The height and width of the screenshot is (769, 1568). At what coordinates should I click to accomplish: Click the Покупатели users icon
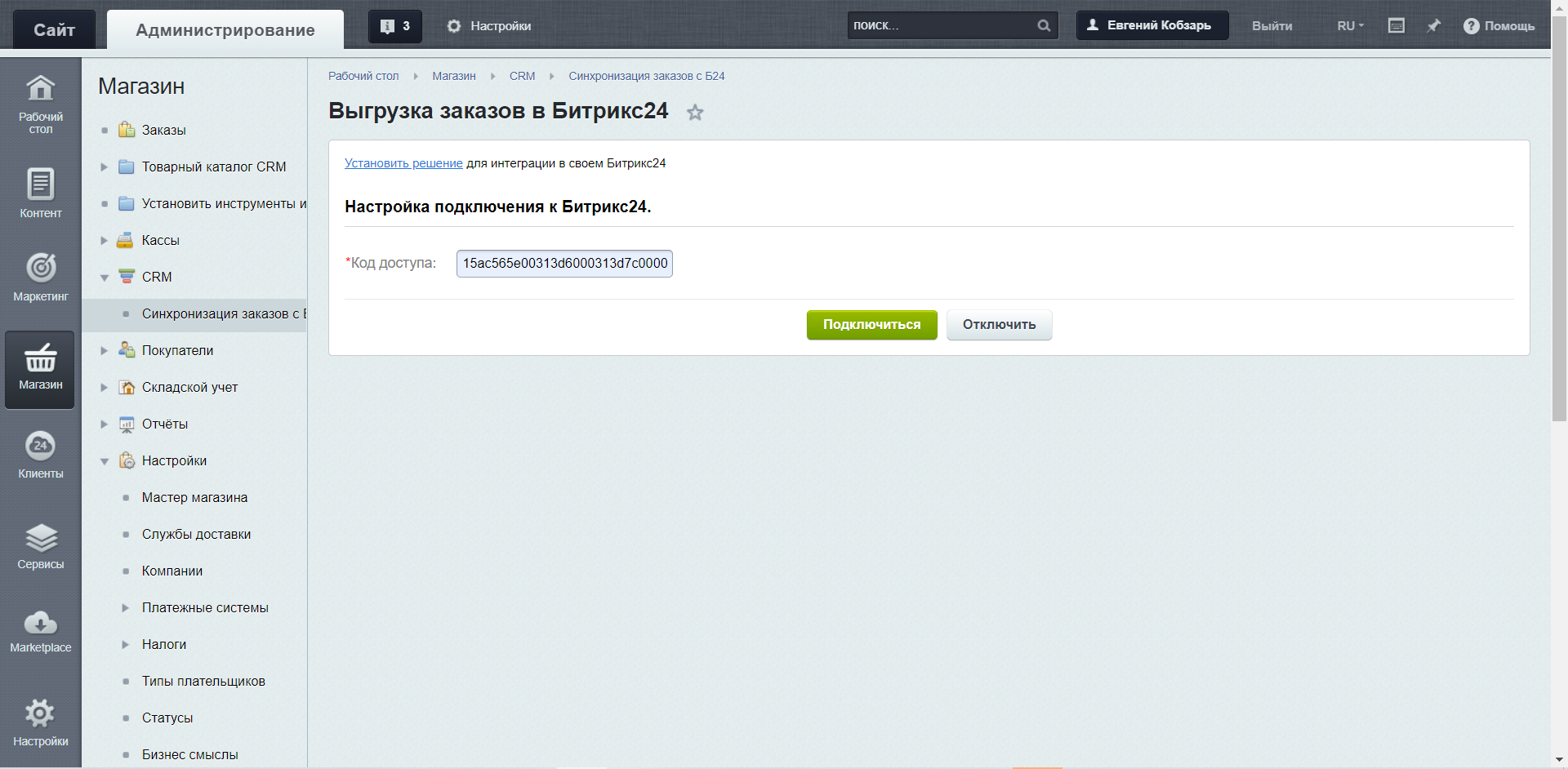[x=127, y=350]
